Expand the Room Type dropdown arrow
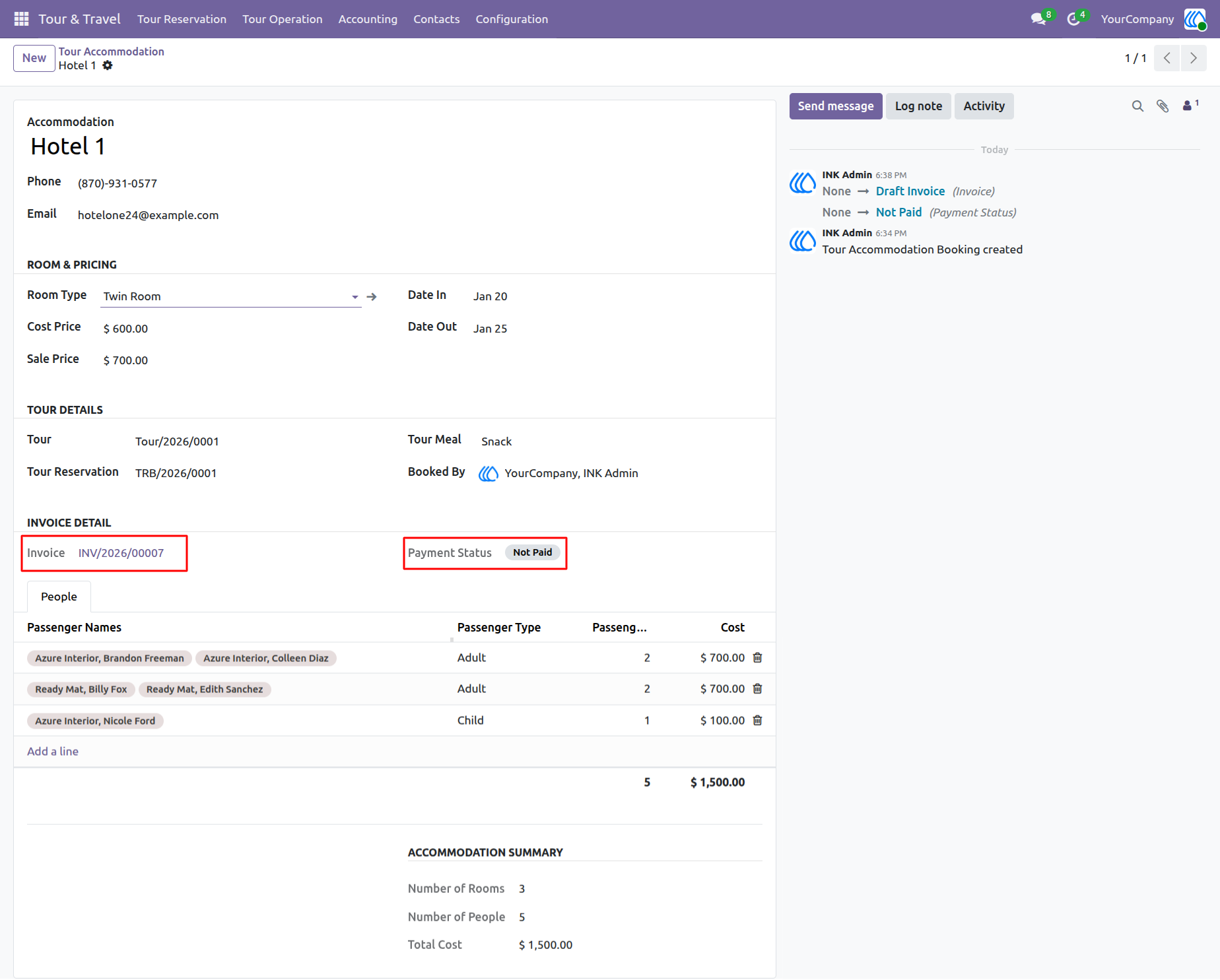1220x980 pixels. click(355, 297)
